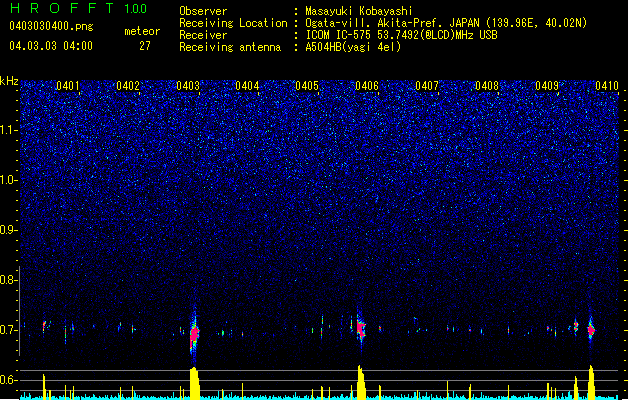Click the tall yellow power peak under 0406

pos(361,382)
